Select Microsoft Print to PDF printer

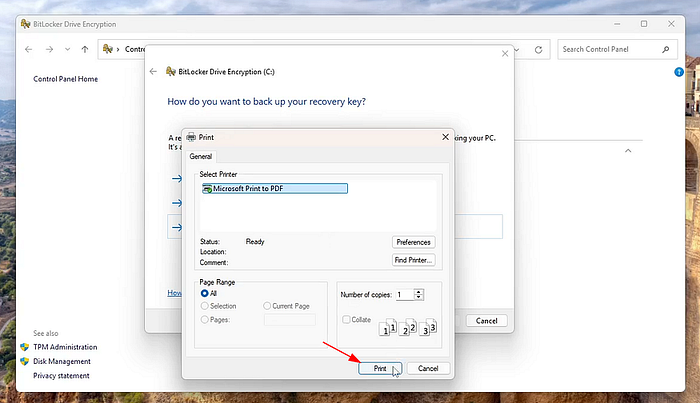(x=275, y=188)
